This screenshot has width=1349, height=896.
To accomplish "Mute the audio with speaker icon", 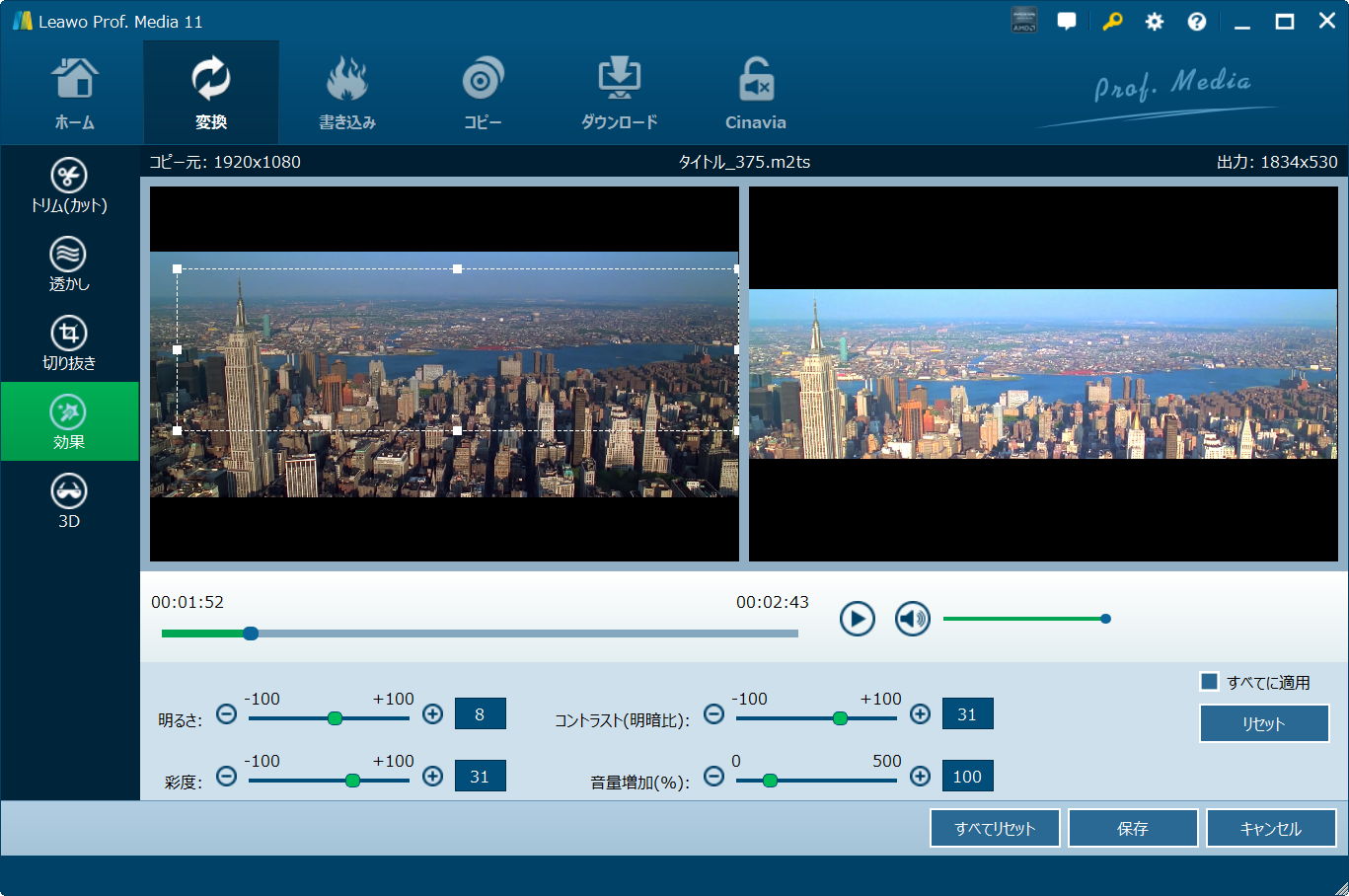I will [912, 619].
